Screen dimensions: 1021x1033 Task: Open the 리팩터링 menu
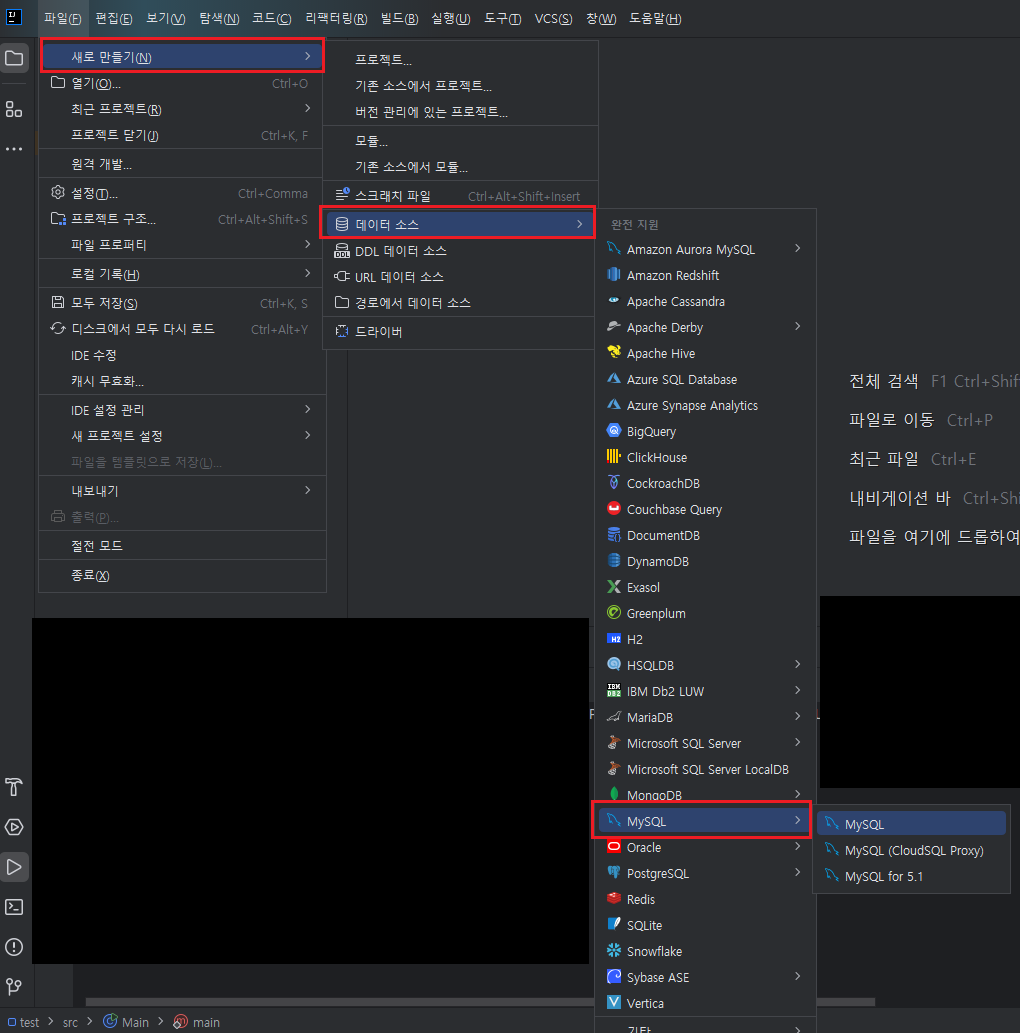point(336,18)
